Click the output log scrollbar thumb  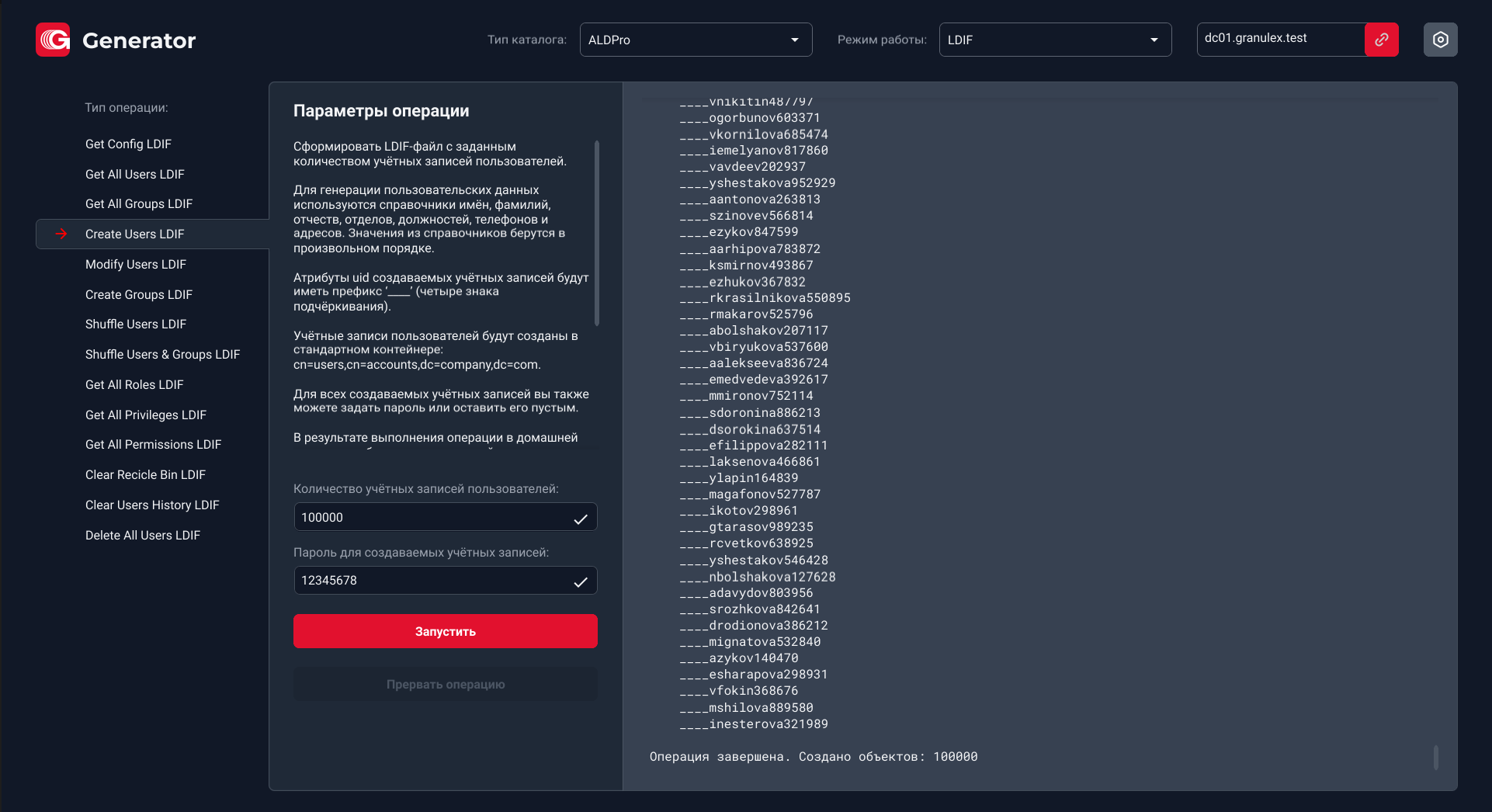1436,758
